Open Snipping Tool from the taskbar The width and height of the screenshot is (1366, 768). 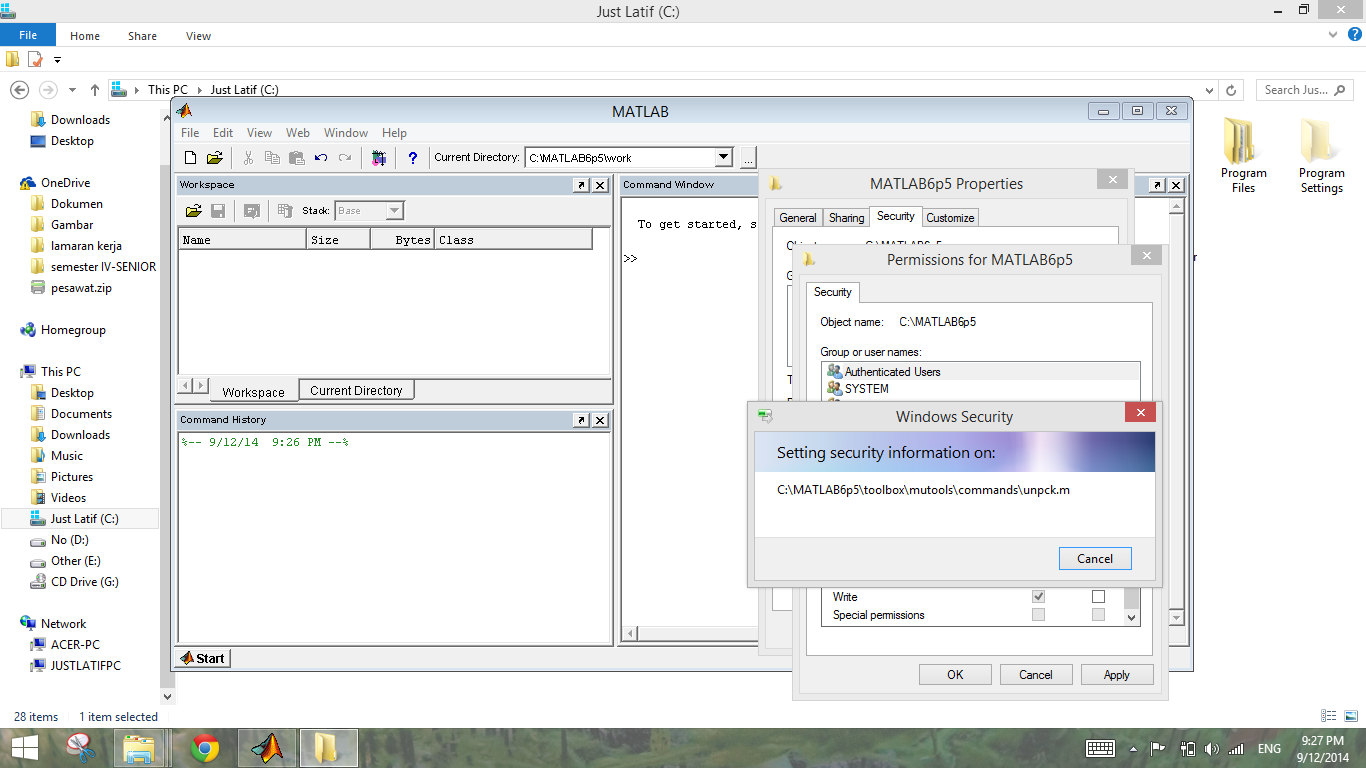pos(81,748)
